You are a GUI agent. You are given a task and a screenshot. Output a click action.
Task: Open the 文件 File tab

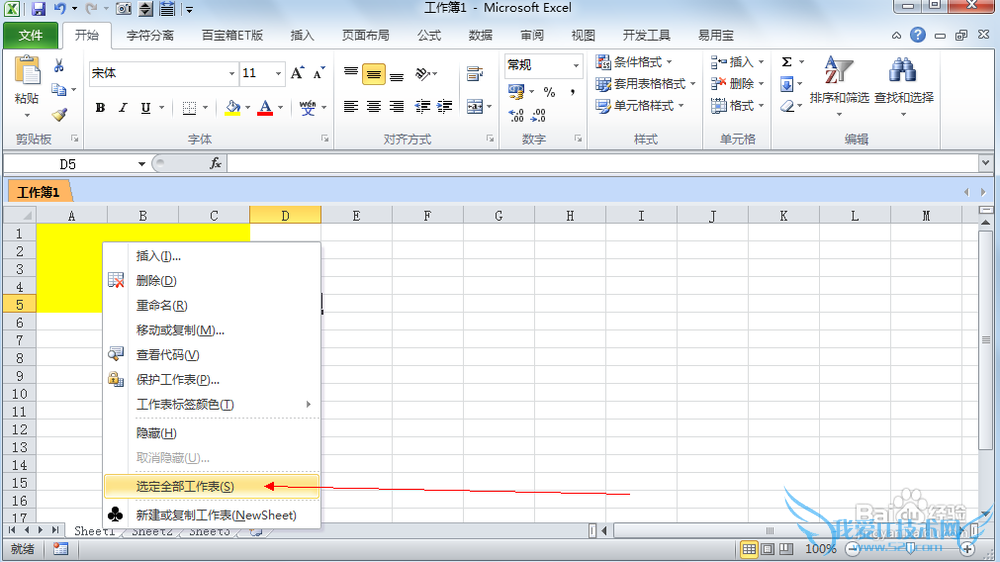(x=31, y=35)
